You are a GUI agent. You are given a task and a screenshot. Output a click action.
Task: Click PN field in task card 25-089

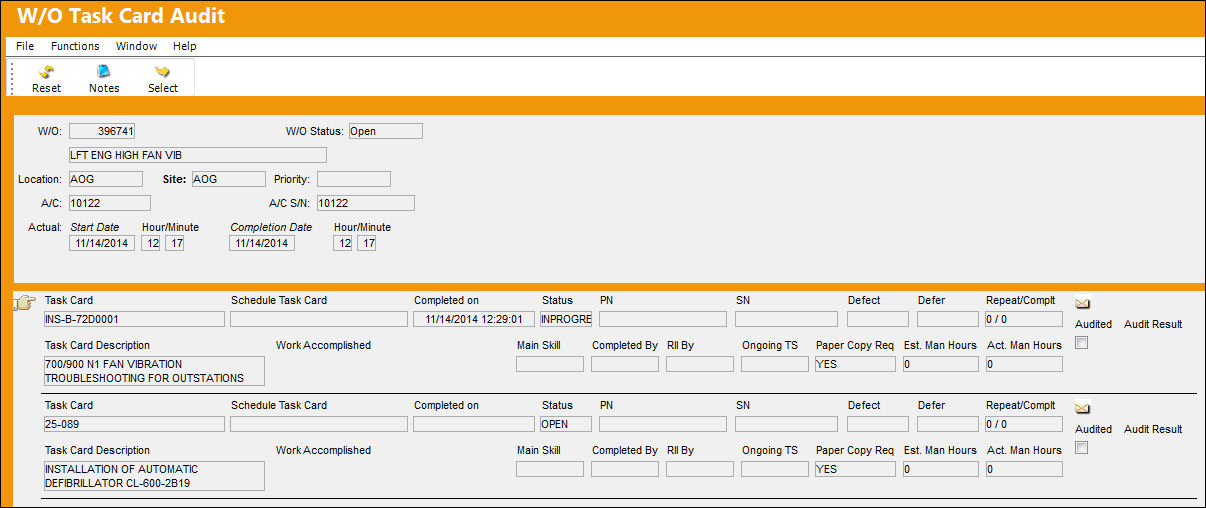(662, 424)
